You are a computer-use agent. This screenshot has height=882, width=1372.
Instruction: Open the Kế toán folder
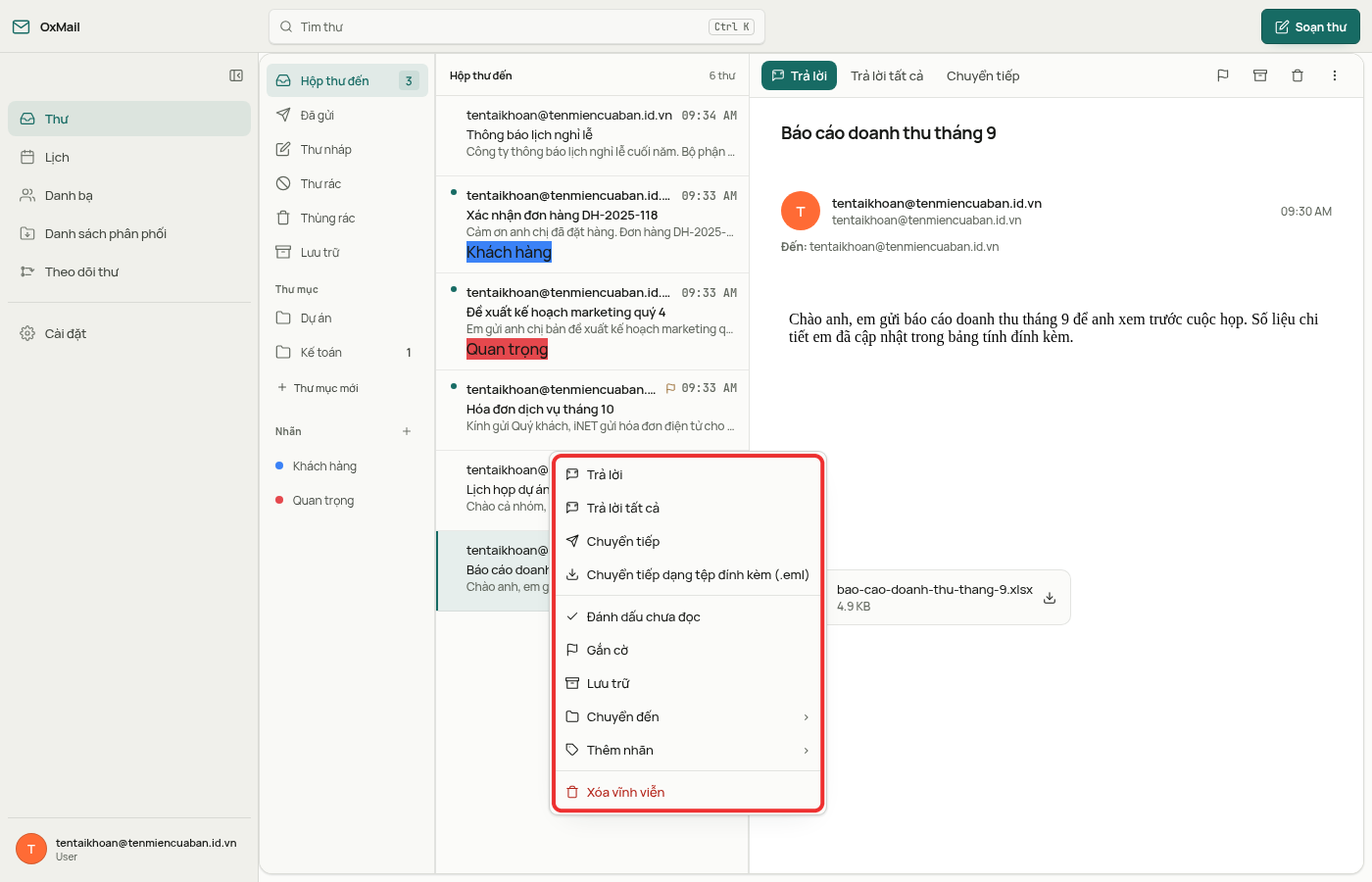click(x=347, y=352)
